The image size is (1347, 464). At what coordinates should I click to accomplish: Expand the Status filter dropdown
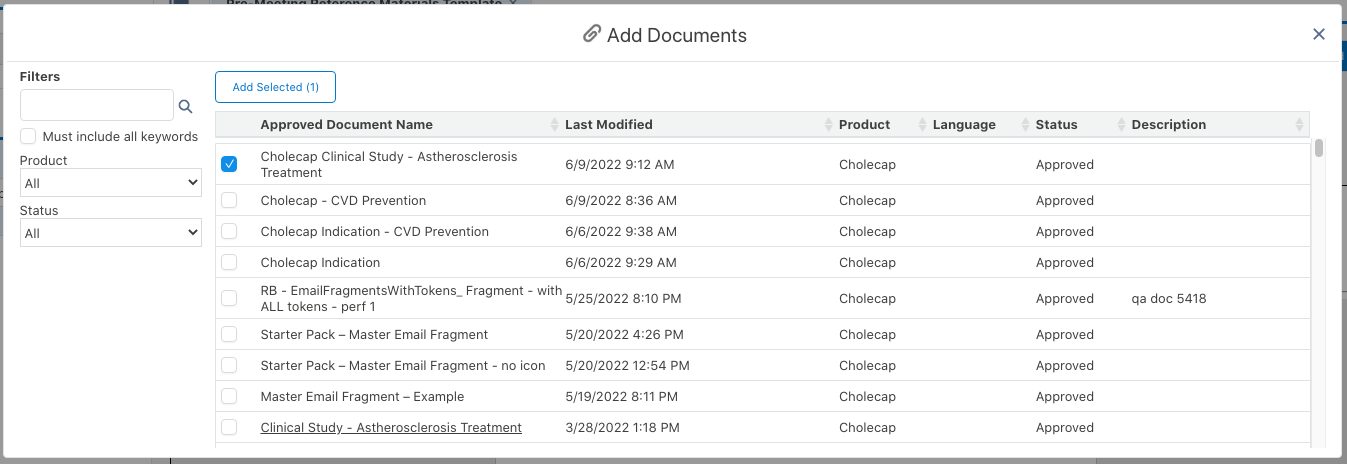(x=111, y=233)
